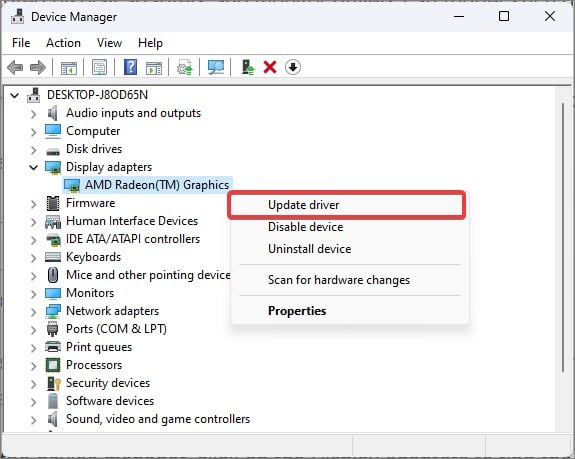Collapse the DESKTOP-J8OD65N root node
The width and height of the screenshot is (575, 459).
[x=15, y=96]
